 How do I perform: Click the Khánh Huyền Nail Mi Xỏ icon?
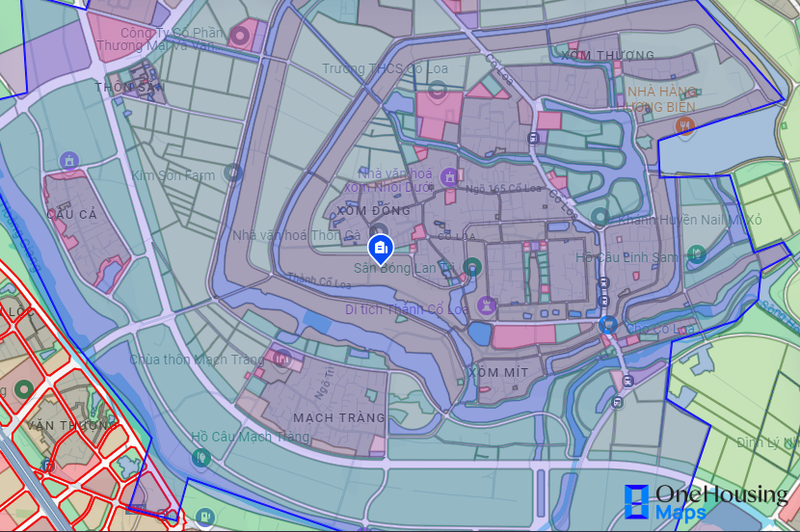coord(600,217)
